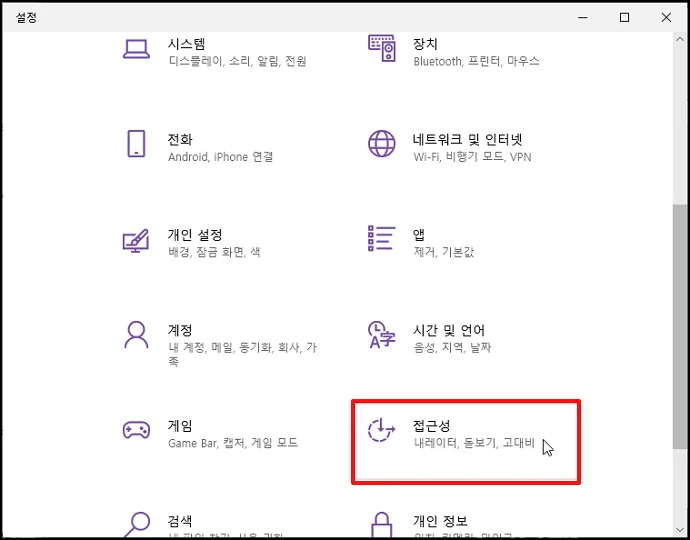Open the 시스템 settings category
Image resolution: width=690 pixels, height=540 pixels.
pyautogui.click(x=187, y=44)
